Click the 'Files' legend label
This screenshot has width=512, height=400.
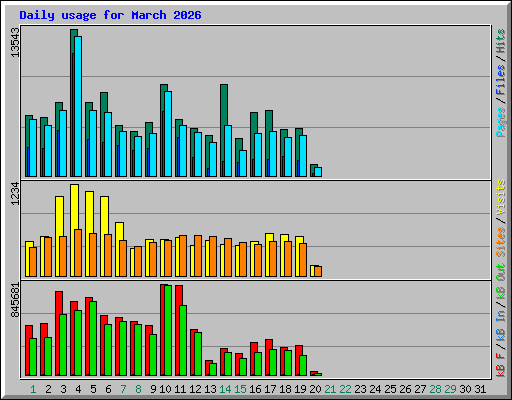[501, 80]
